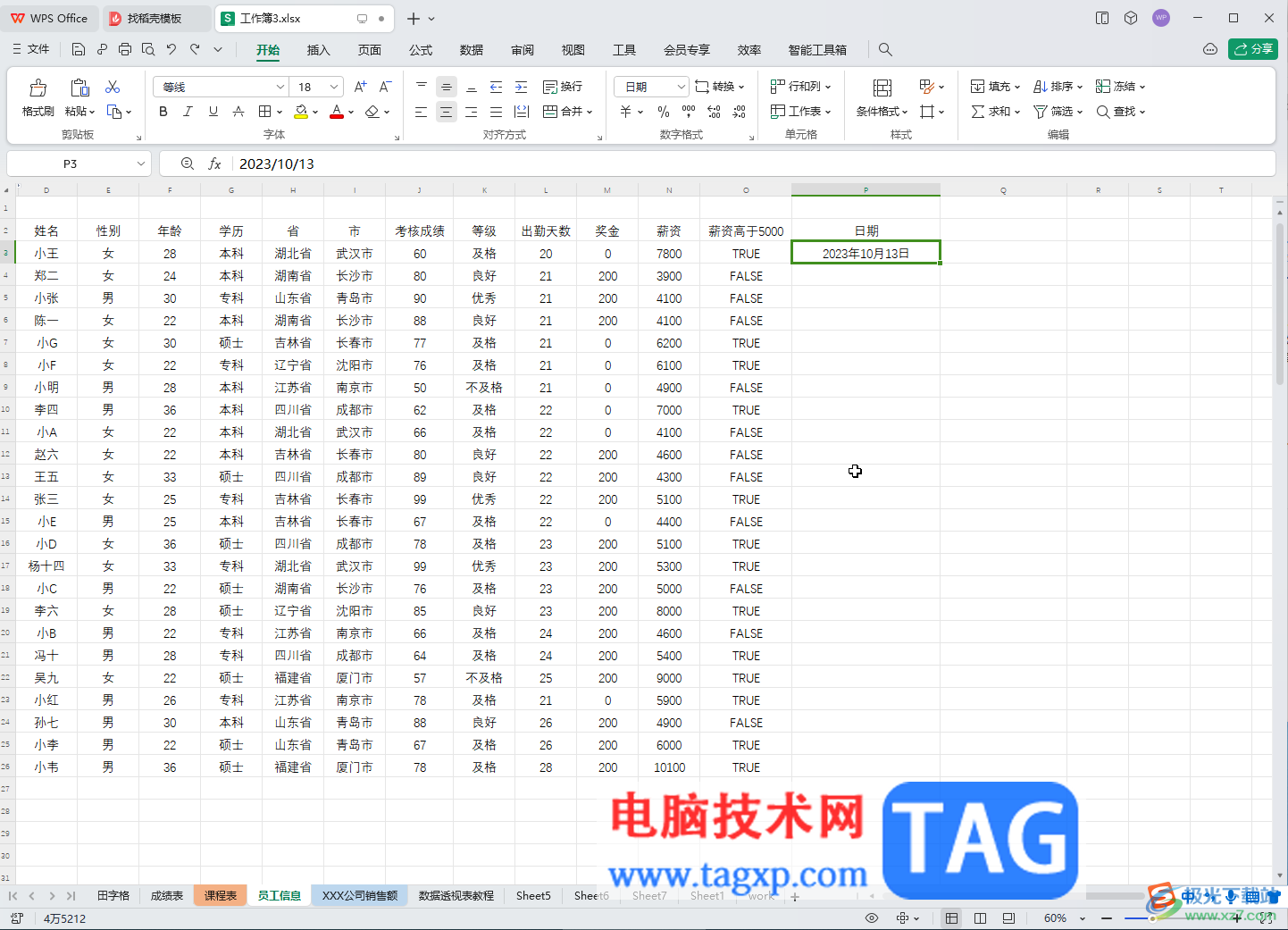Switch to page layout view icon
Screen dimensions: 1288x930
point(980,918)
